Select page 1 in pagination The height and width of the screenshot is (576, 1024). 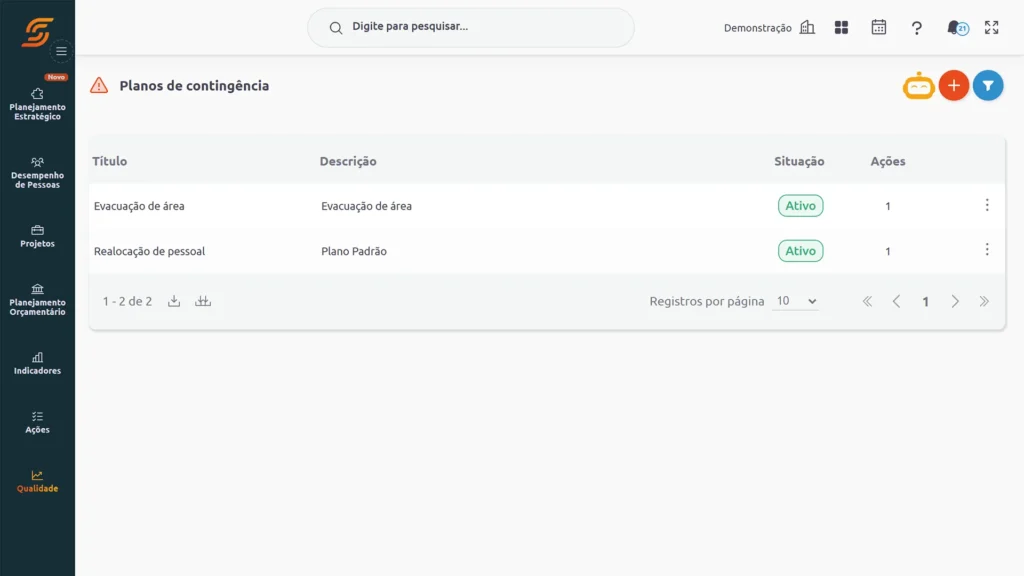[925, 302]
